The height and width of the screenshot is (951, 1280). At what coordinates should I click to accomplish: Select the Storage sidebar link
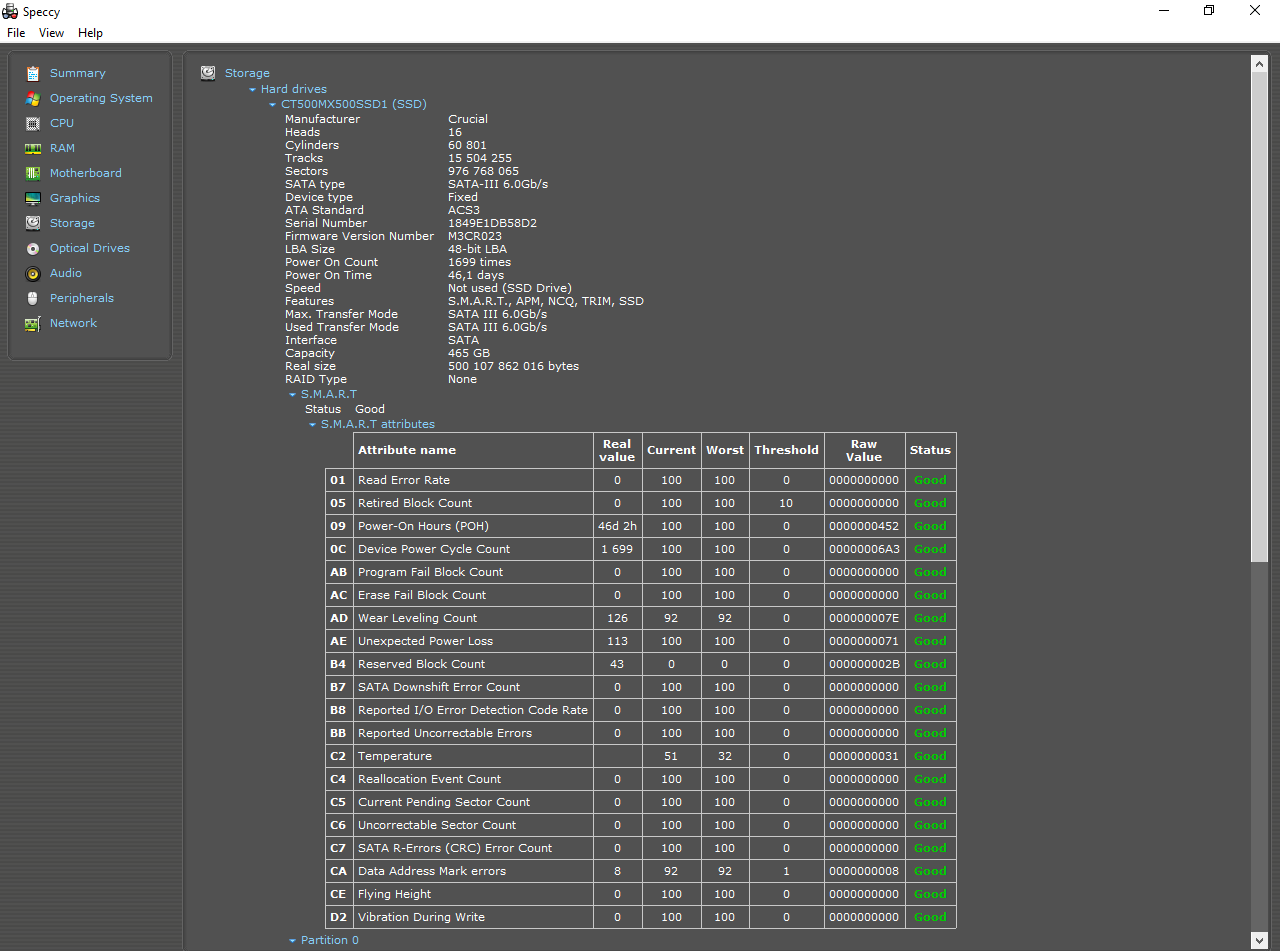click(72, 223)
